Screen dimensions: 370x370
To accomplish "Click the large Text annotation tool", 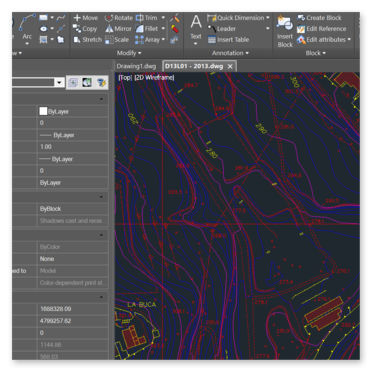I will 196,27.
